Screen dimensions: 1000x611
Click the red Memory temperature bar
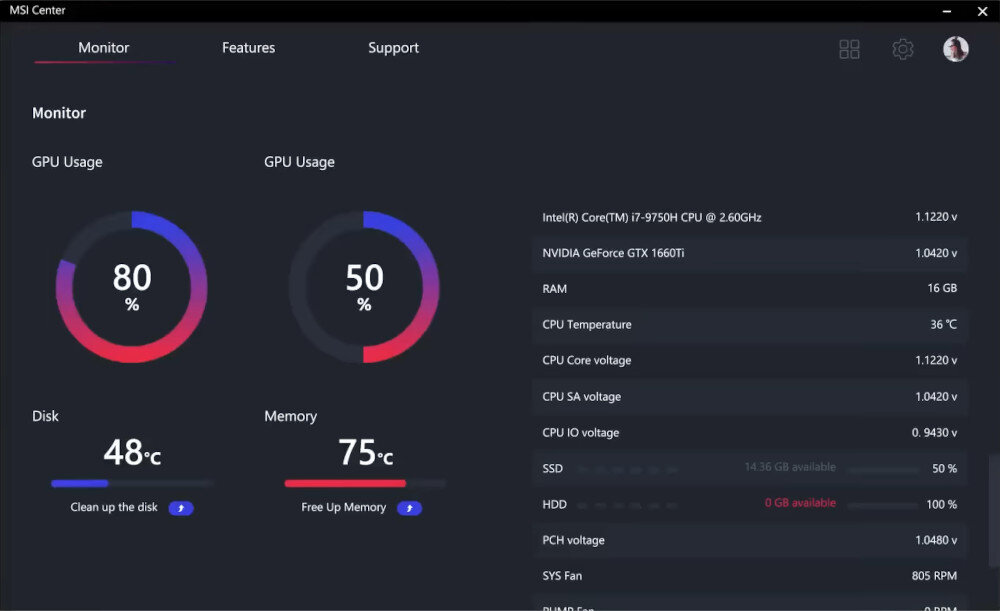(345, 483)
